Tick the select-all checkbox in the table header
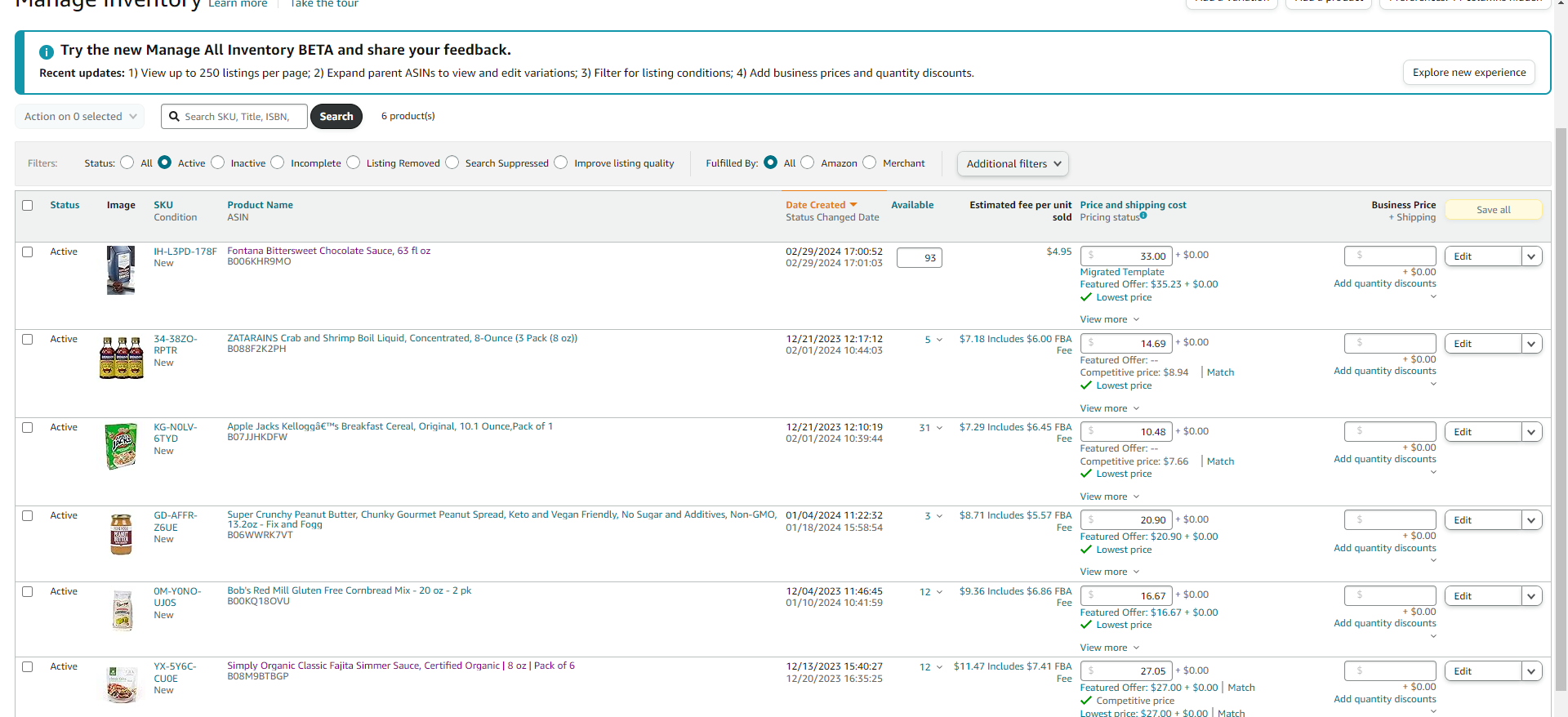The width and height of the screenshot is (1568, 717). click(x=28, y=205)
